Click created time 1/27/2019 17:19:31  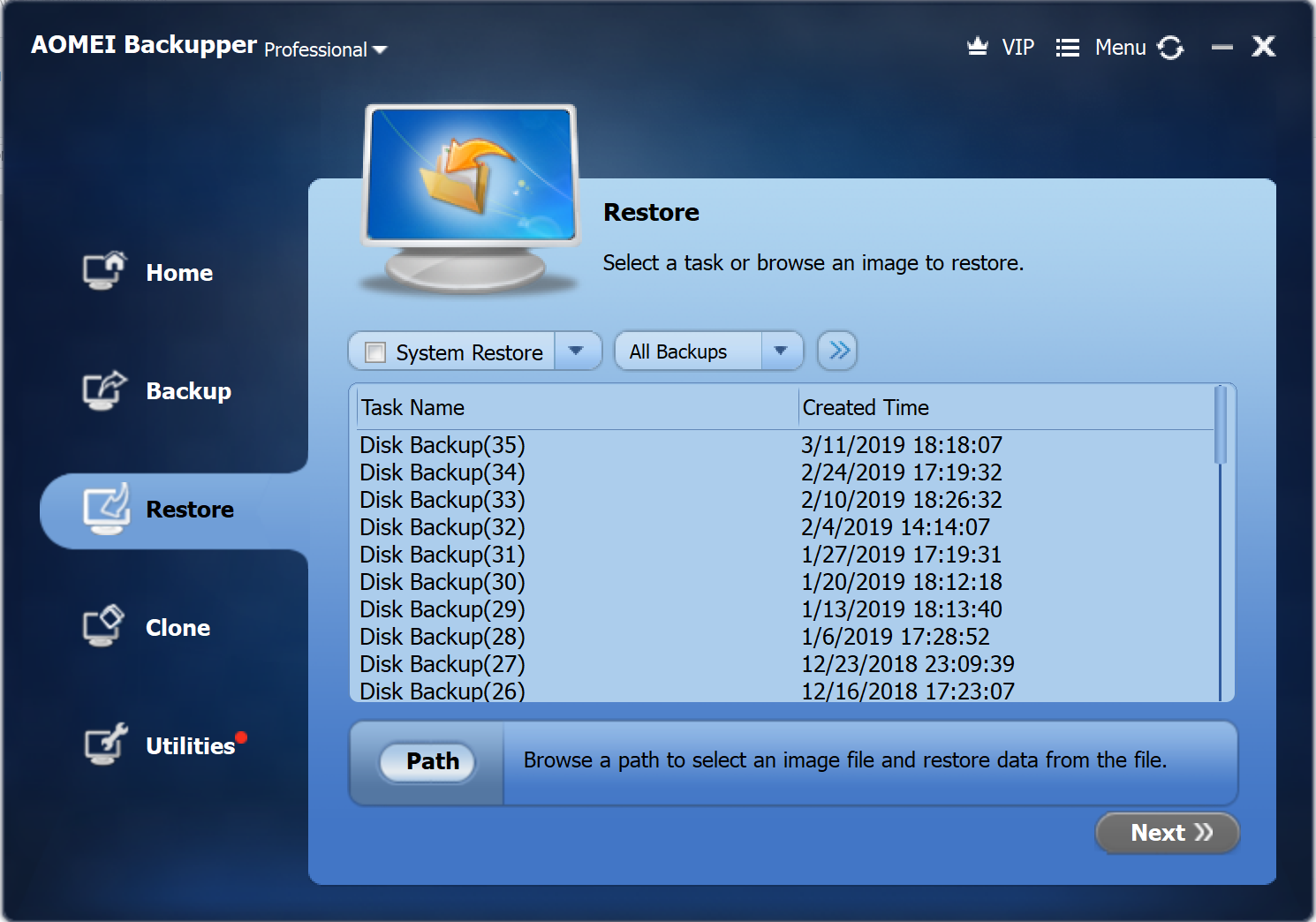click(902, 555)
